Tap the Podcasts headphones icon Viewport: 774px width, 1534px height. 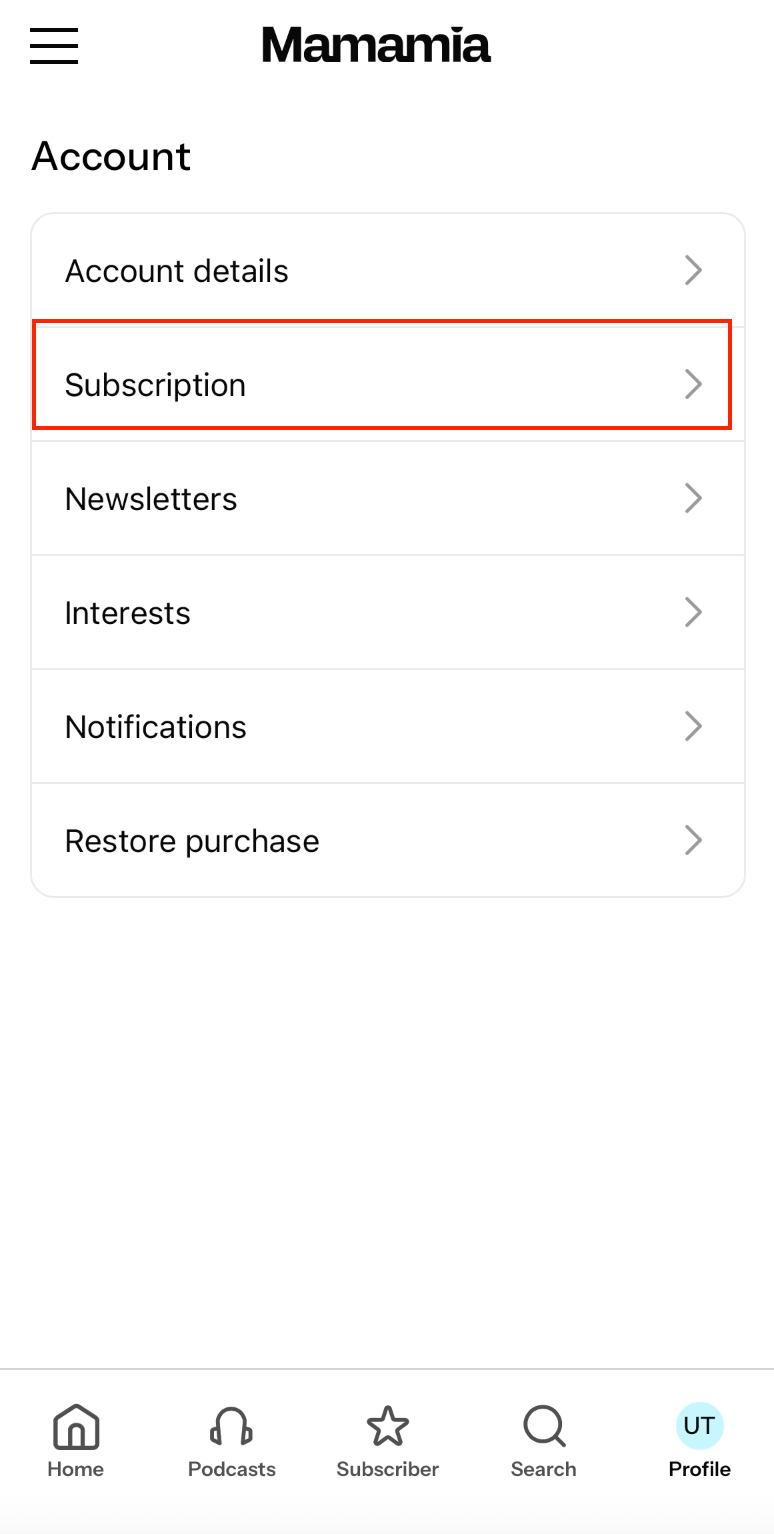tap(231, 1425)
